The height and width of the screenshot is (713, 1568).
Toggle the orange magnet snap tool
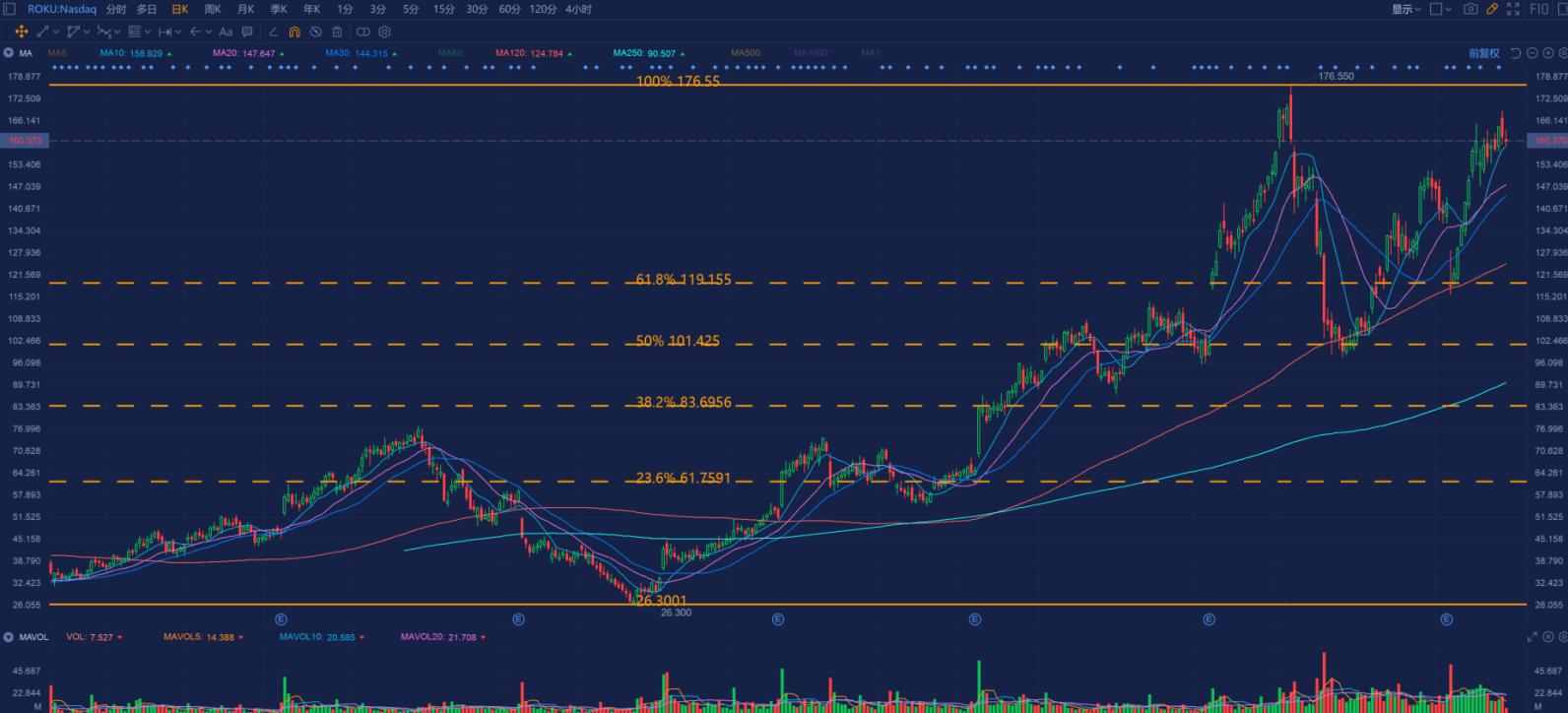point(294,32)
